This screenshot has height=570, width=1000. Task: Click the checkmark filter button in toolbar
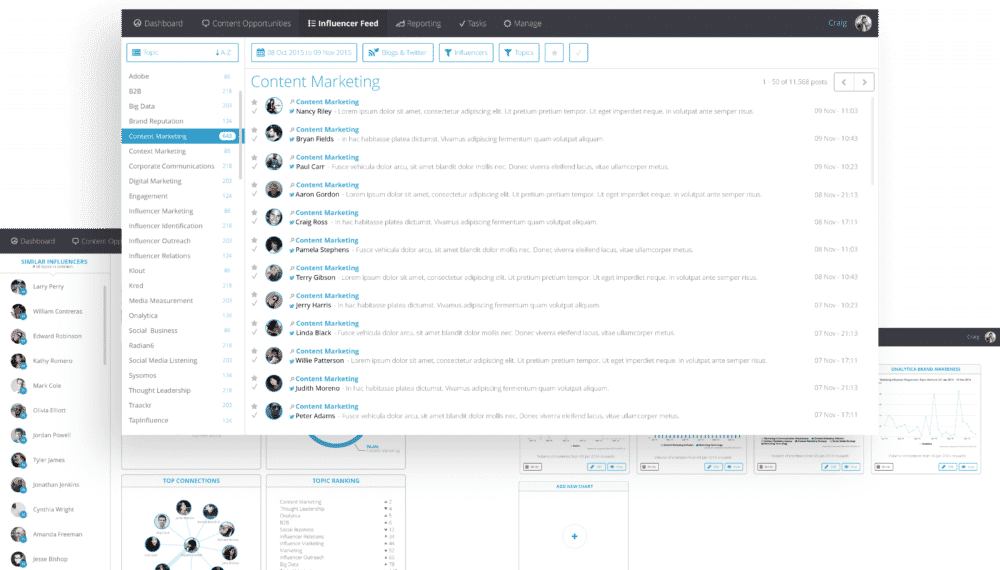578,52
